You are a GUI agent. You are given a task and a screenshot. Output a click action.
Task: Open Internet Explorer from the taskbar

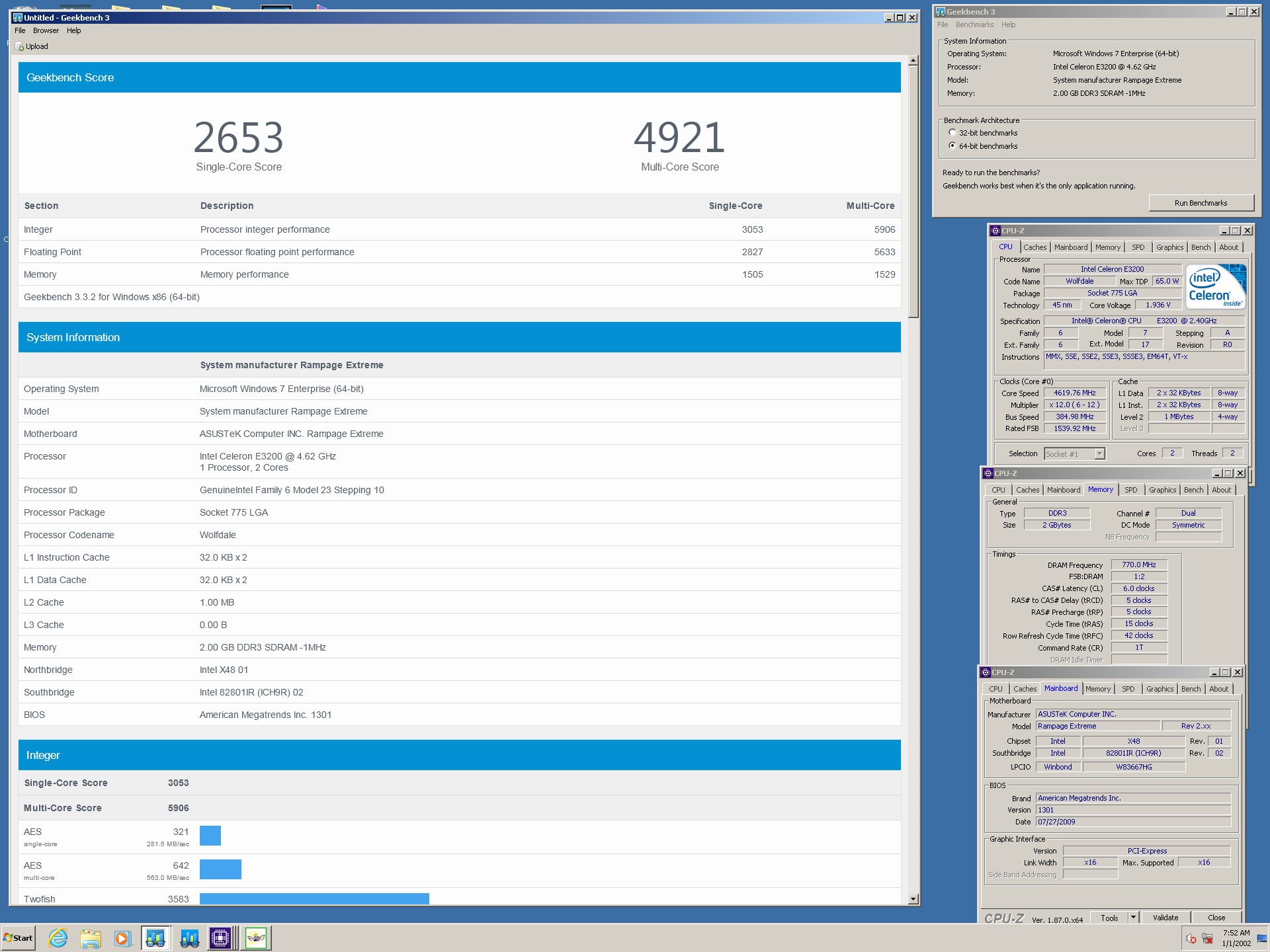point(58,937)
